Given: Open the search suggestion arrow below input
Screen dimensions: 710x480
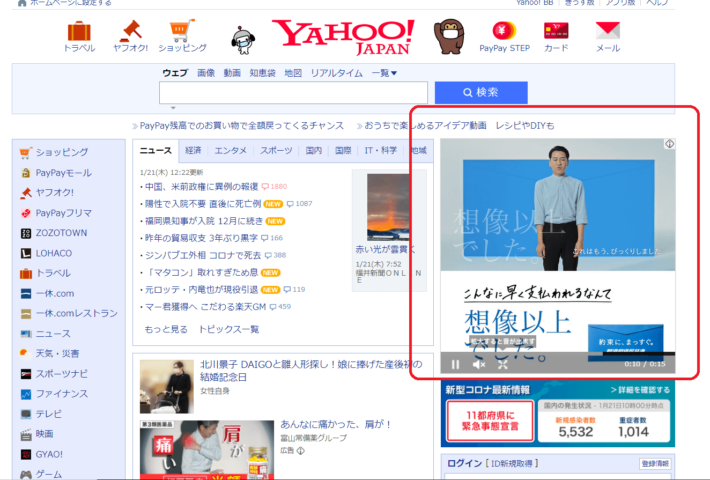Looking at the screenshot, I should pyautogui.click(x=173, y=108).
